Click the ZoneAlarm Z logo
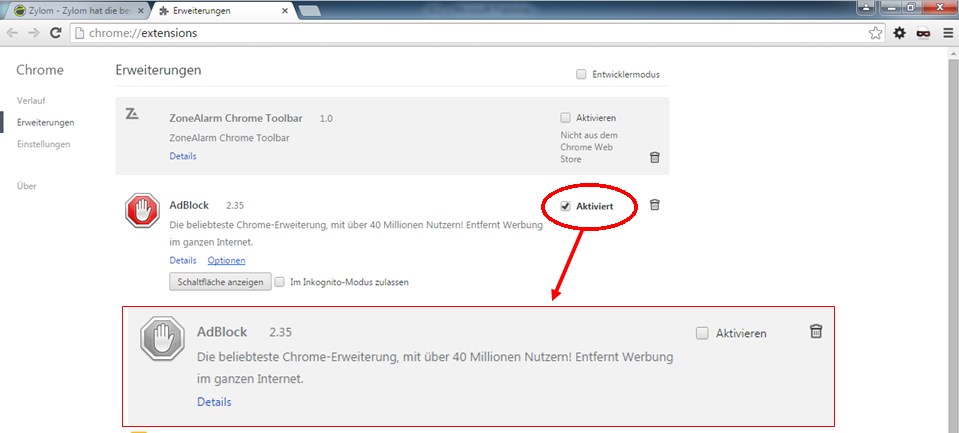This screenshot has height=433, width=959. 131,113
